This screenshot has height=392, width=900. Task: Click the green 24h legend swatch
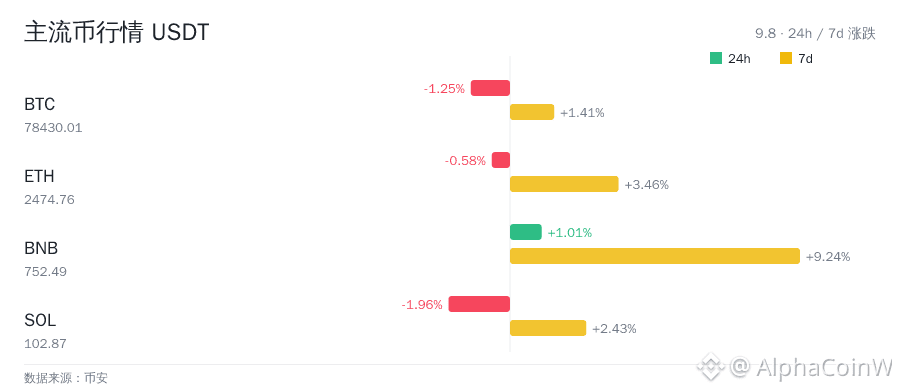(x=716, y=58)
